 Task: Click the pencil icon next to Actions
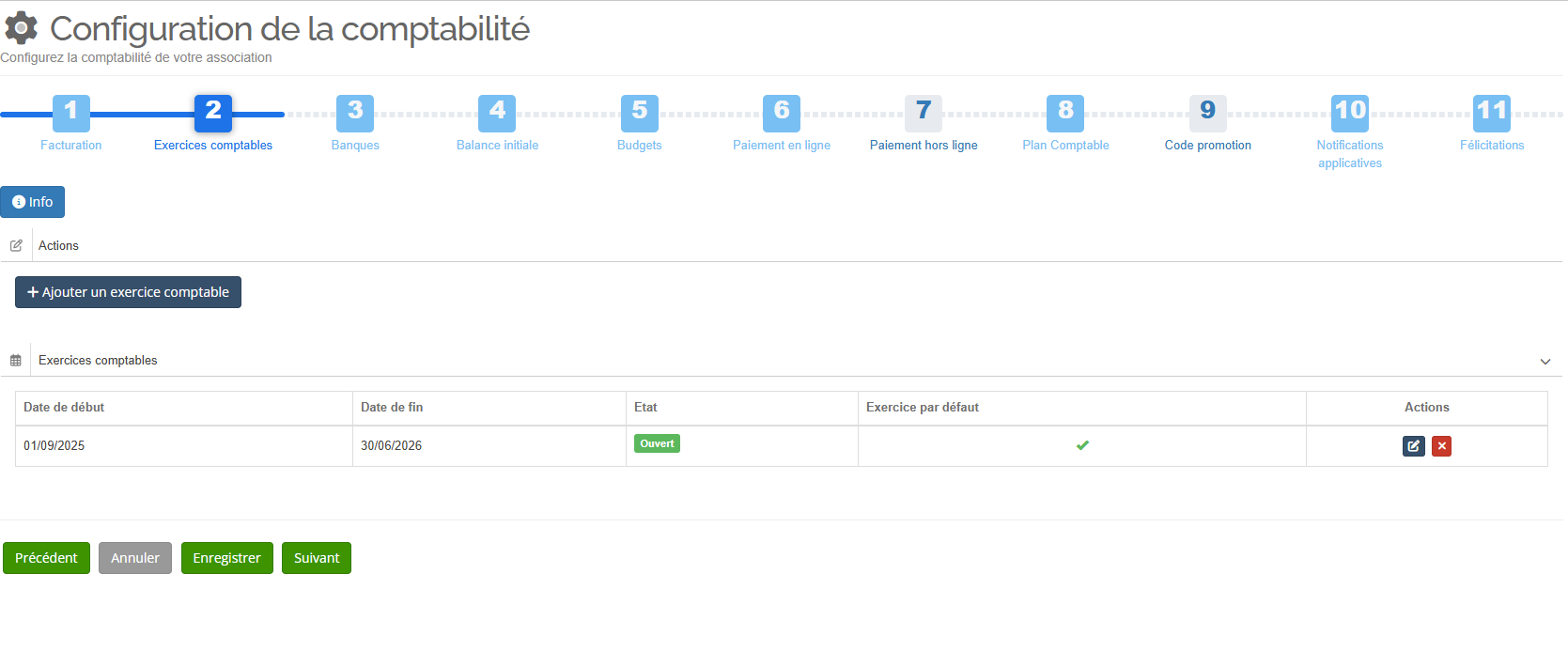[16, 246]
